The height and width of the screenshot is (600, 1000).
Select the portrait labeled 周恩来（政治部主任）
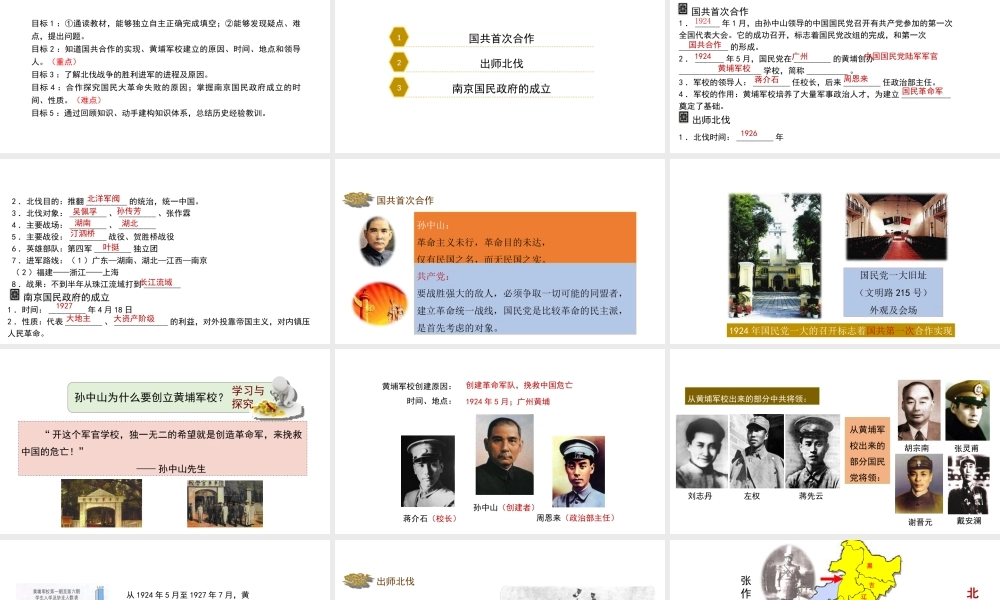[x=578, y=472]
